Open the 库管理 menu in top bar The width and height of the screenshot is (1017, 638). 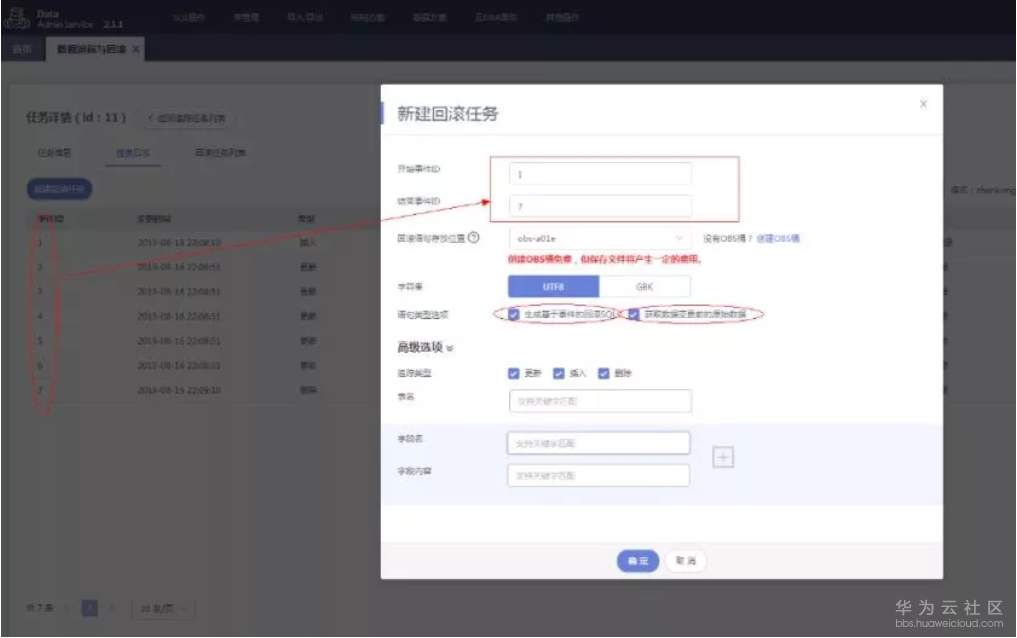pos(246,18)
